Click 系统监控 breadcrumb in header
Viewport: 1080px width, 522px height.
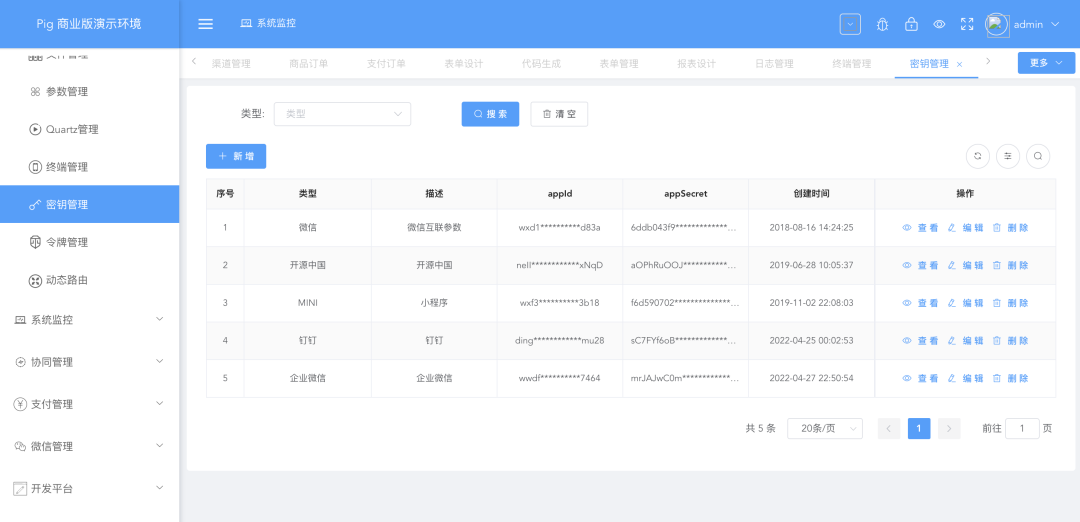coord(269,23)
